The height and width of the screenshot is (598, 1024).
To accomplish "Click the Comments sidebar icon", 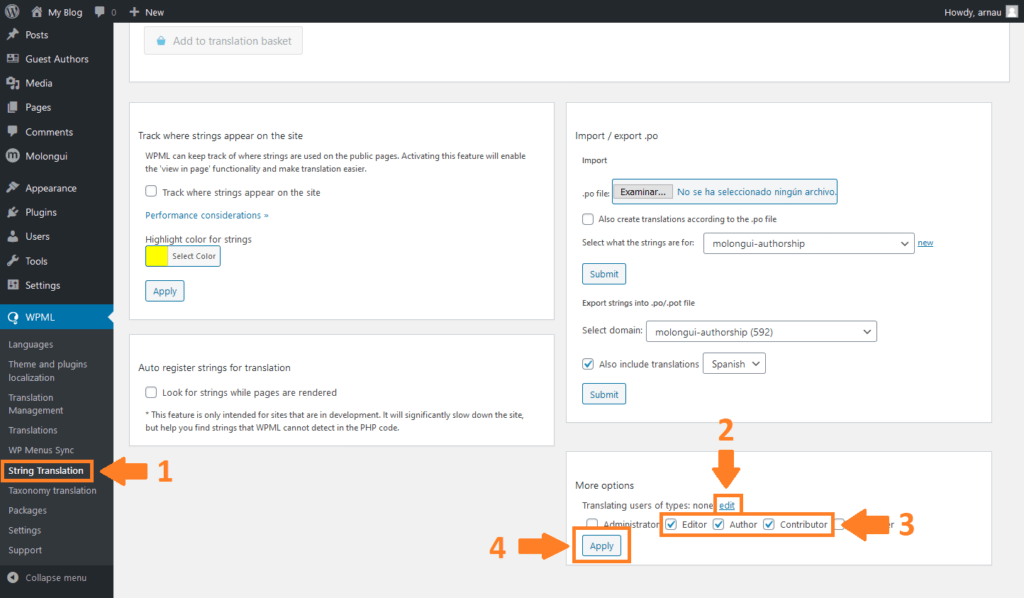I will (12, 131).
